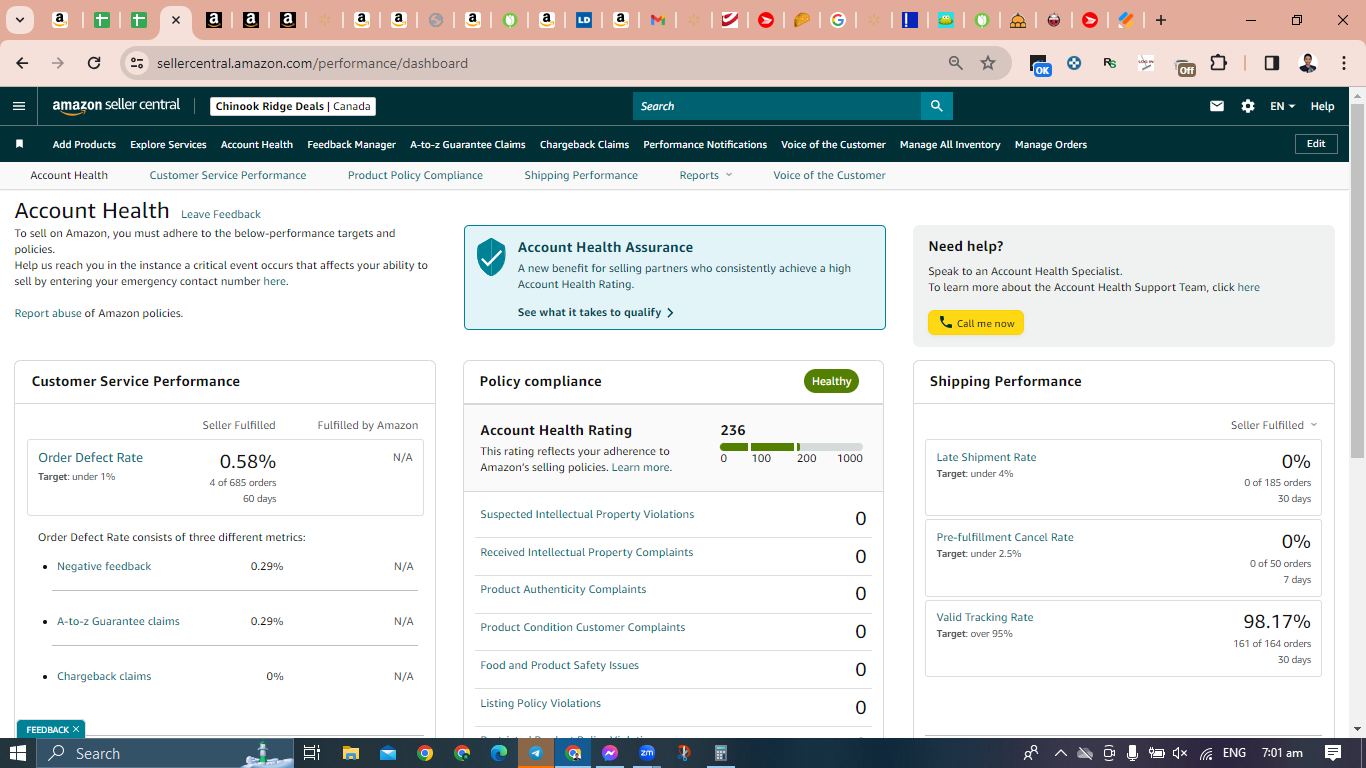Click the Edit button in the menu bar

tap(1316, 144)
